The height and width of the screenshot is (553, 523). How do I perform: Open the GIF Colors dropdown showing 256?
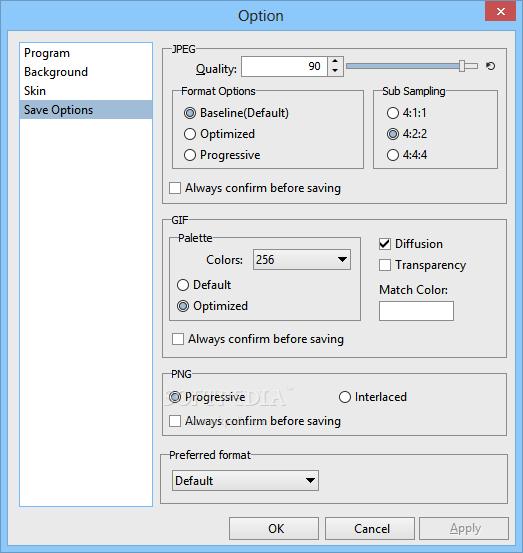pyautogui.click(x=302, y=260)
